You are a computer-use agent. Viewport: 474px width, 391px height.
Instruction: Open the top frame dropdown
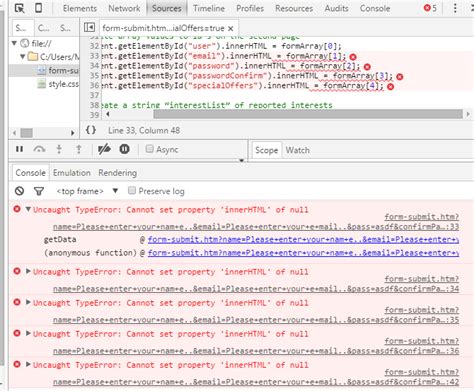point(87,191)
